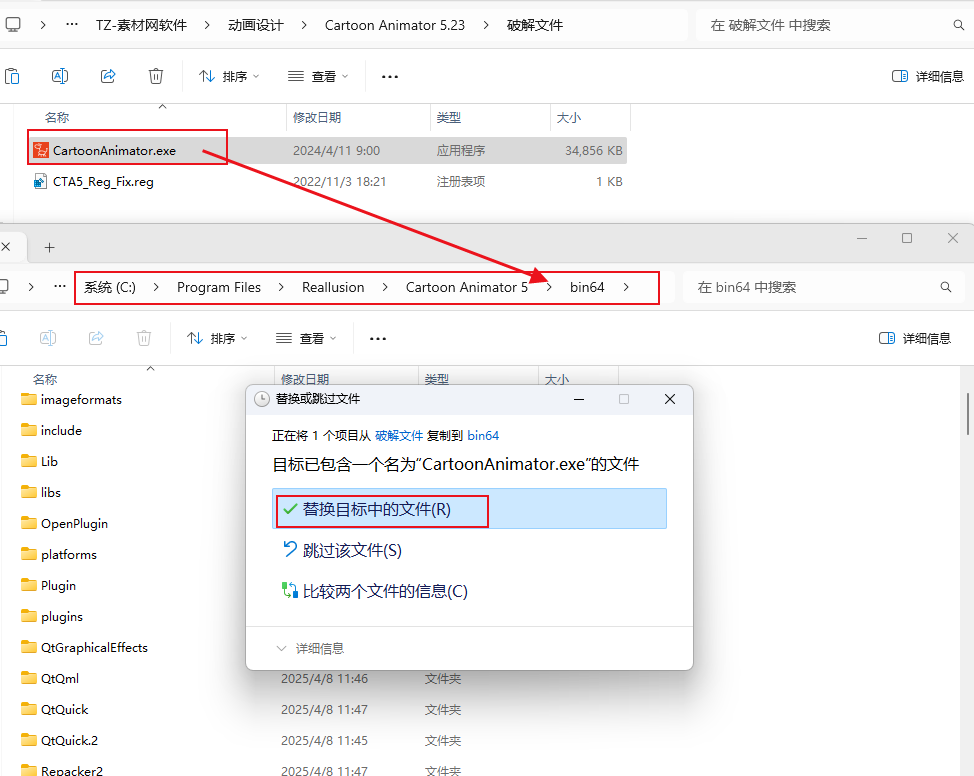
Task: Open the 查看 view dropdown in the bin64 window
Action: point(306,339)
